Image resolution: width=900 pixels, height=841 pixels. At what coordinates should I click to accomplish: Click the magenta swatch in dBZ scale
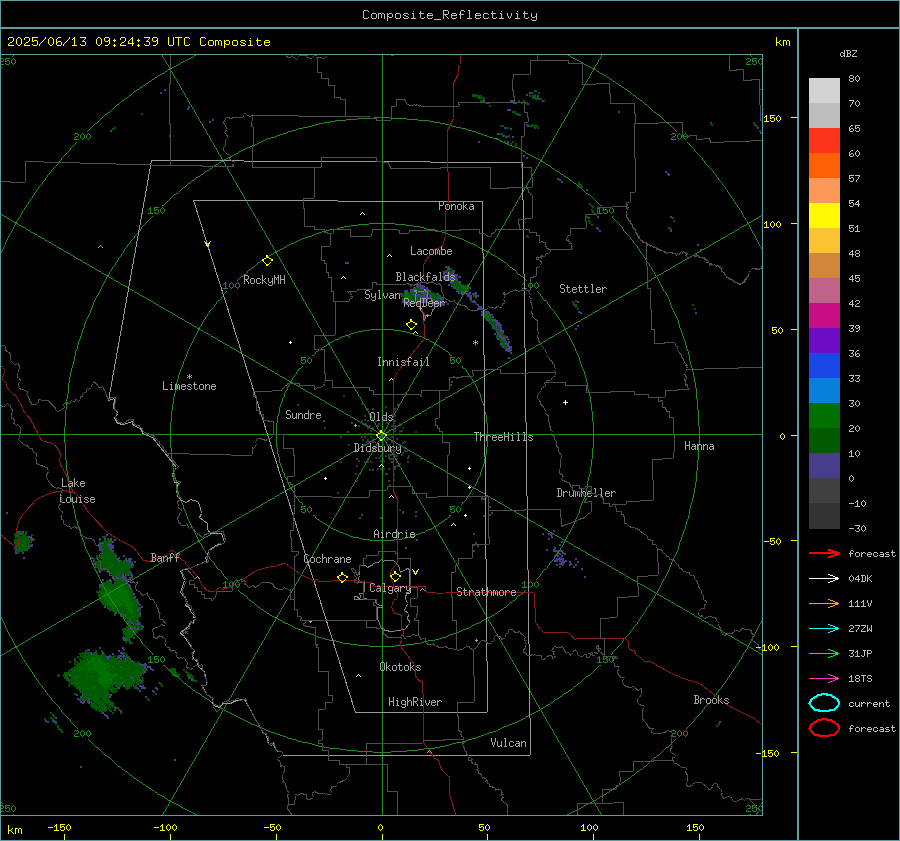click(x=824, y=316)
